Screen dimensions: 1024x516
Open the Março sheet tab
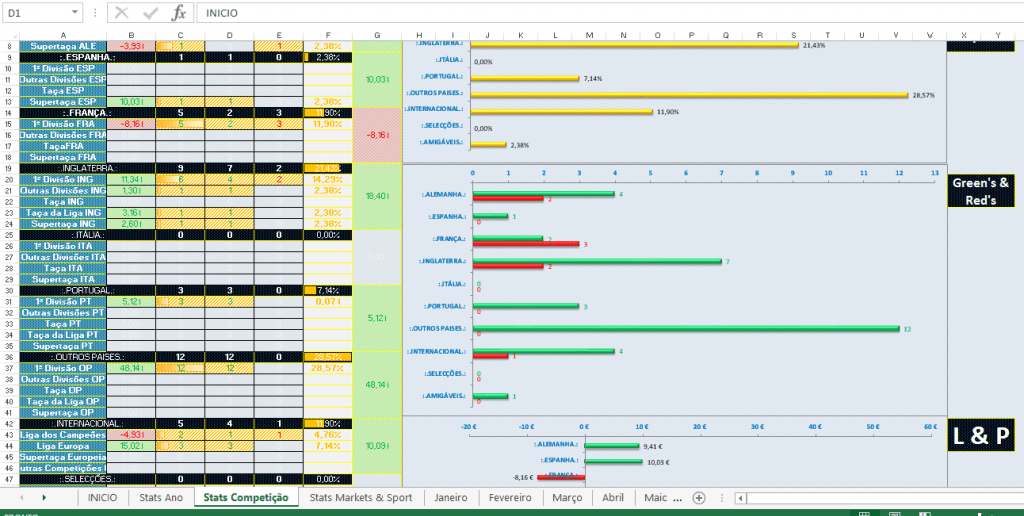tap(567, 498)
